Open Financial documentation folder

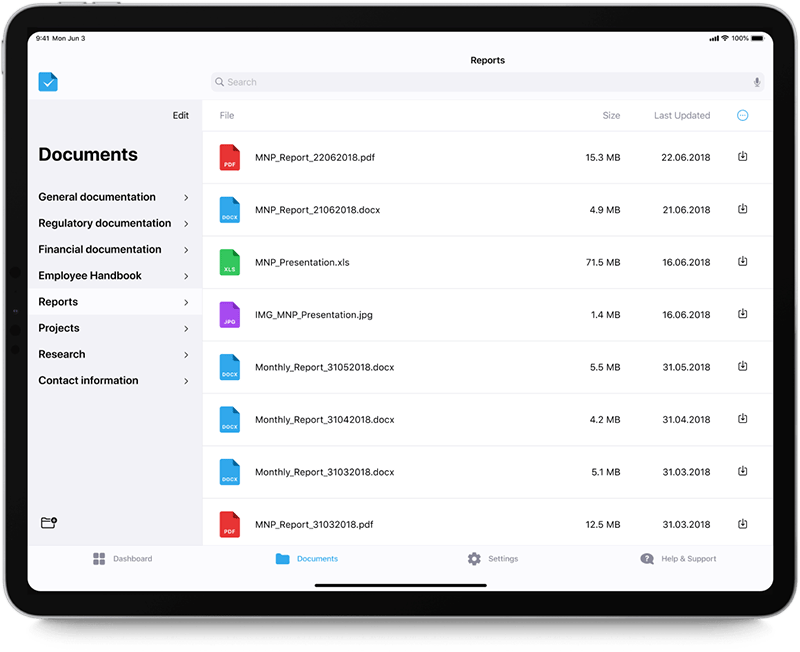pos(114,249)
